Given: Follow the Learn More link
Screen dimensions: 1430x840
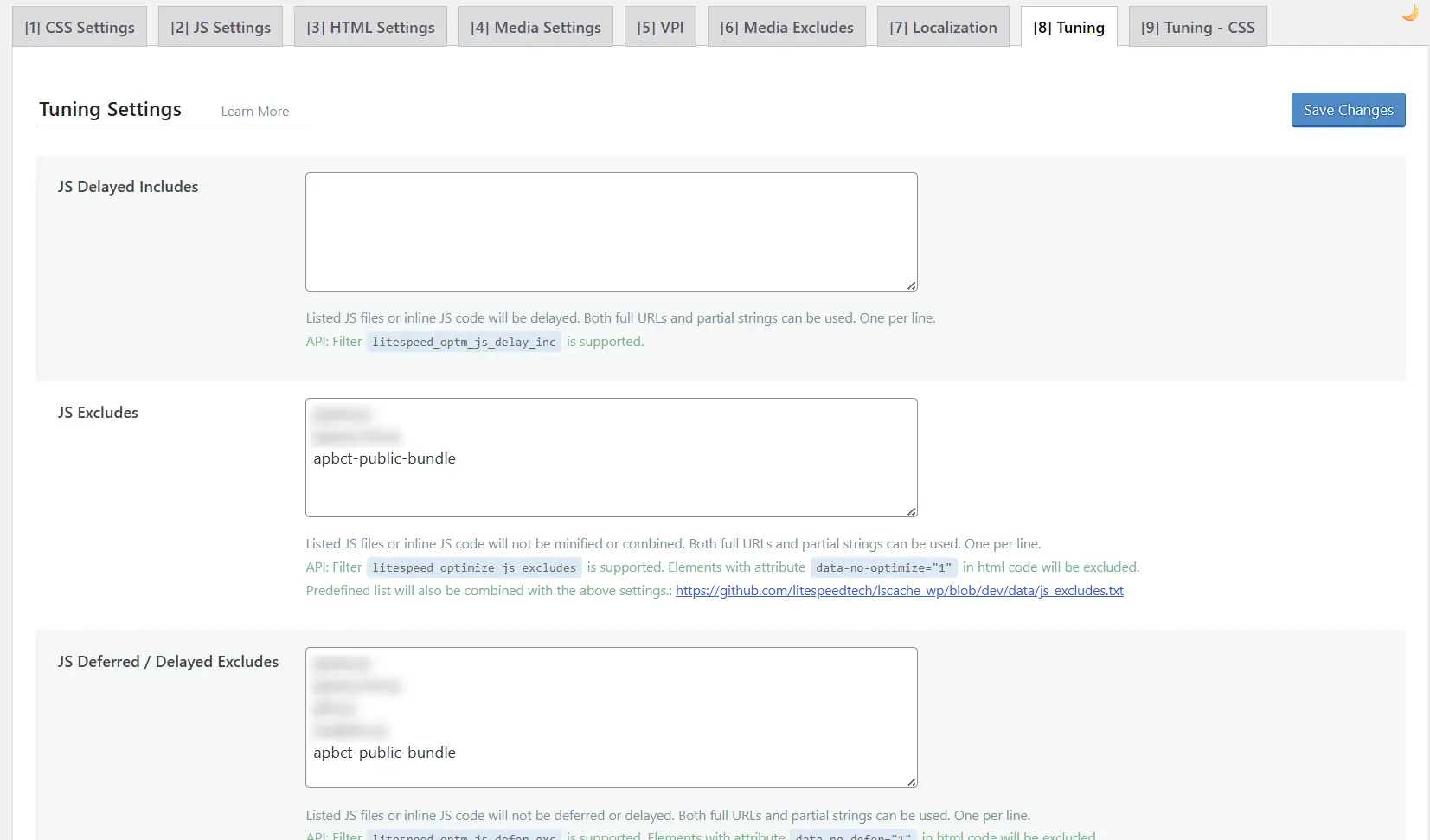Looking at the screenshot, I should tap(254, 112).
